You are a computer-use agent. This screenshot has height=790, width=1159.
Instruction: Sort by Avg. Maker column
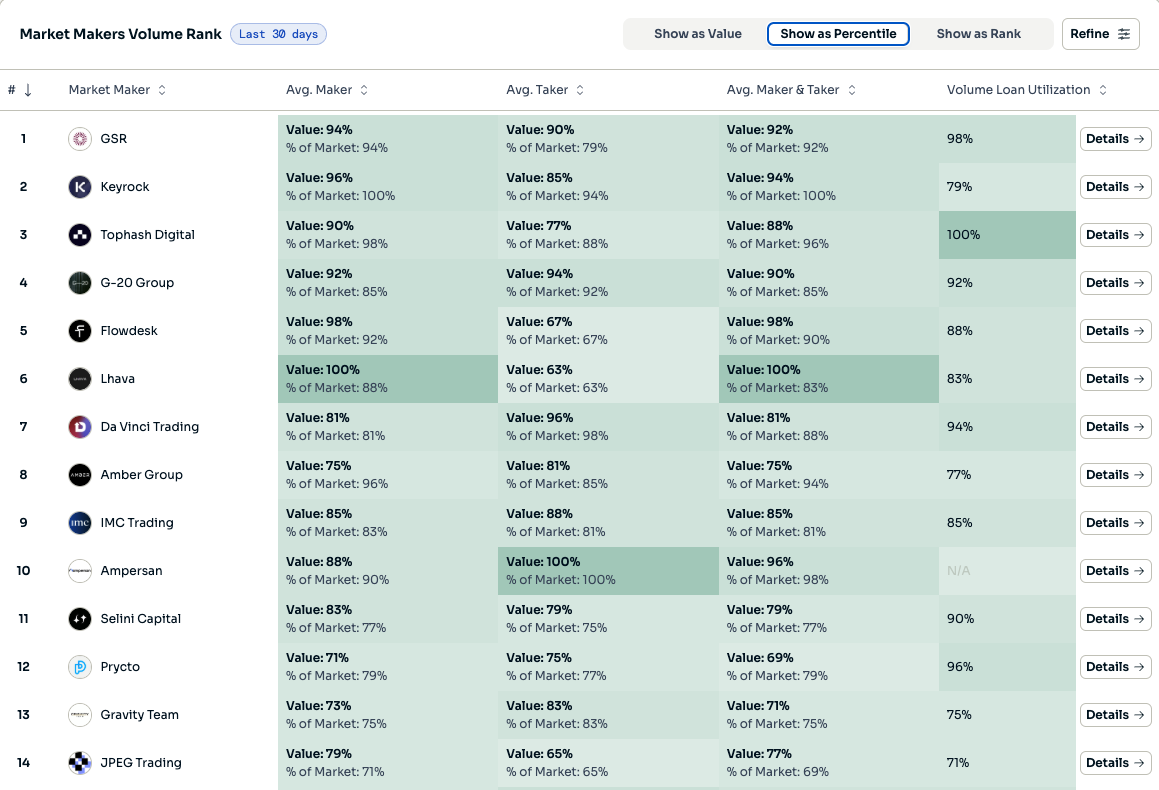[327, 90]
